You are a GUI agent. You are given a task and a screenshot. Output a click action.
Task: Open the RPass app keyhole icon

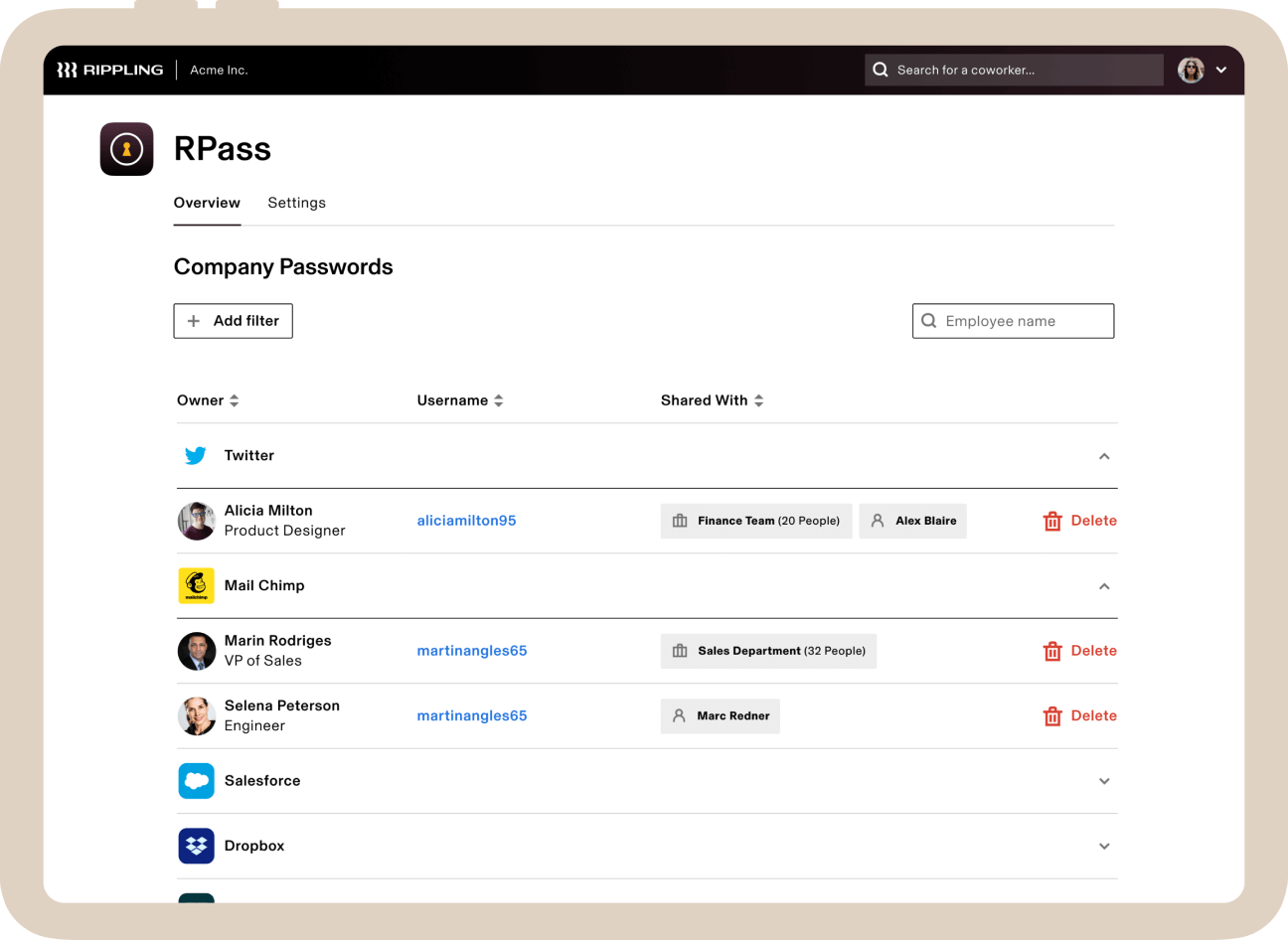[126, 149]
